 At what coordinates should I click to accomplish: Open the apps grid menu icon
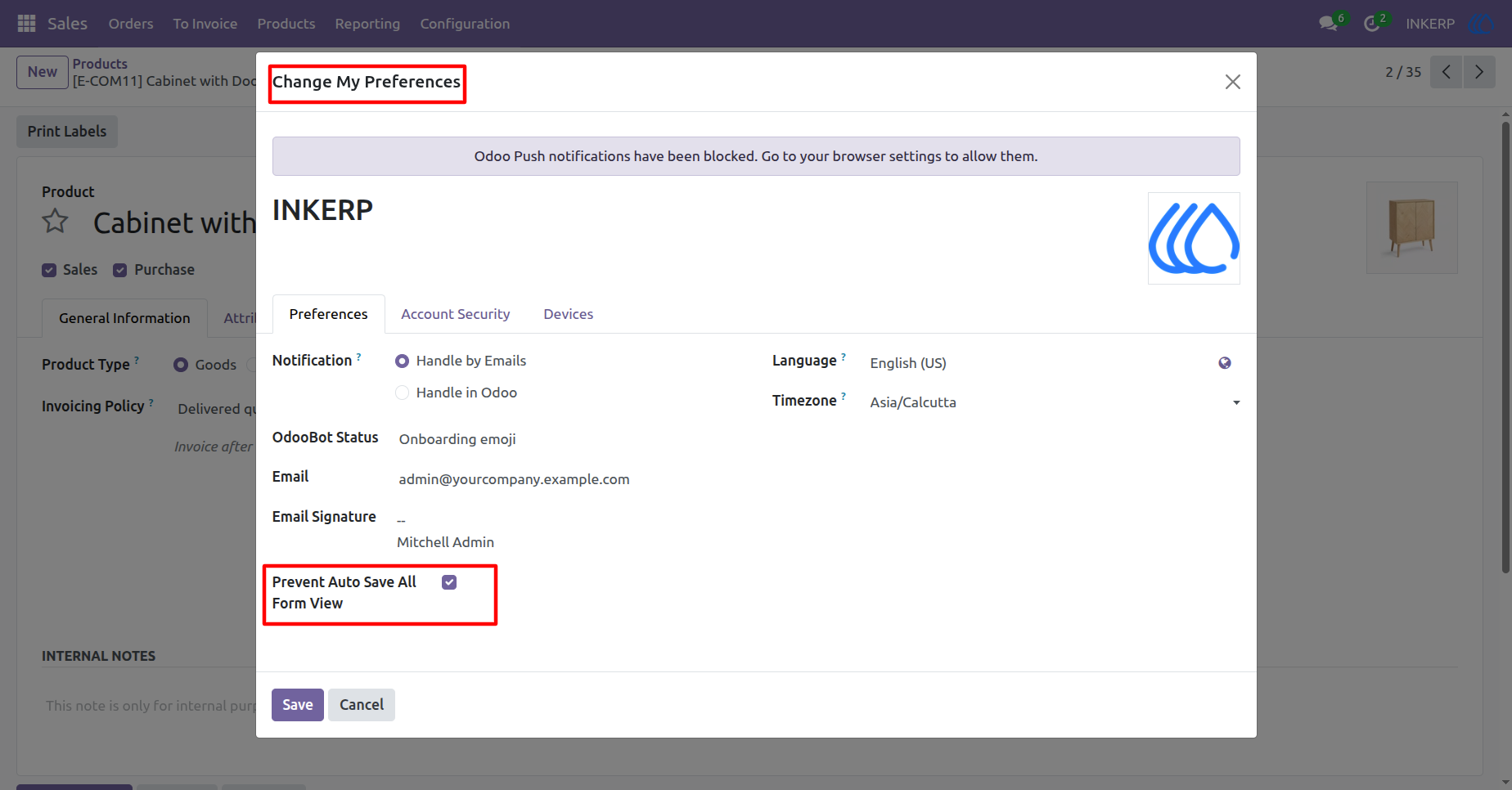[x=26, y=24]
